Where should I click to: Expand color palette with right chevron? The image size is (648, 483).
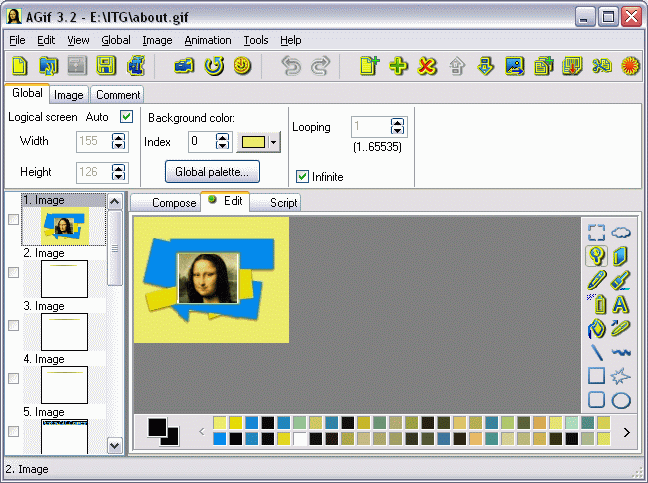[x=626, y=432]
